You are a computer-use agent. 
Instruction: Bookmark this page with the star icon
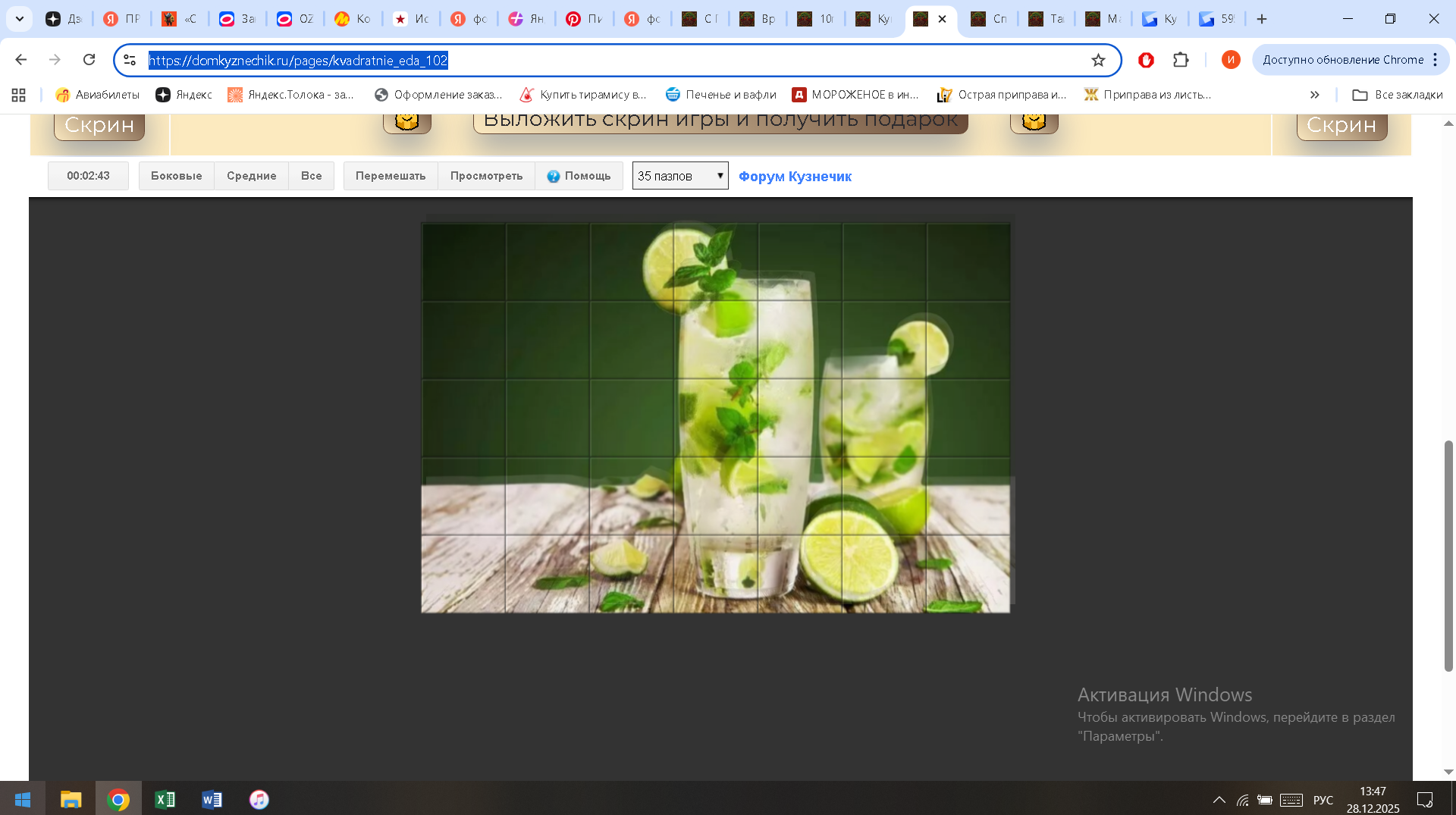pos(1097,60)
